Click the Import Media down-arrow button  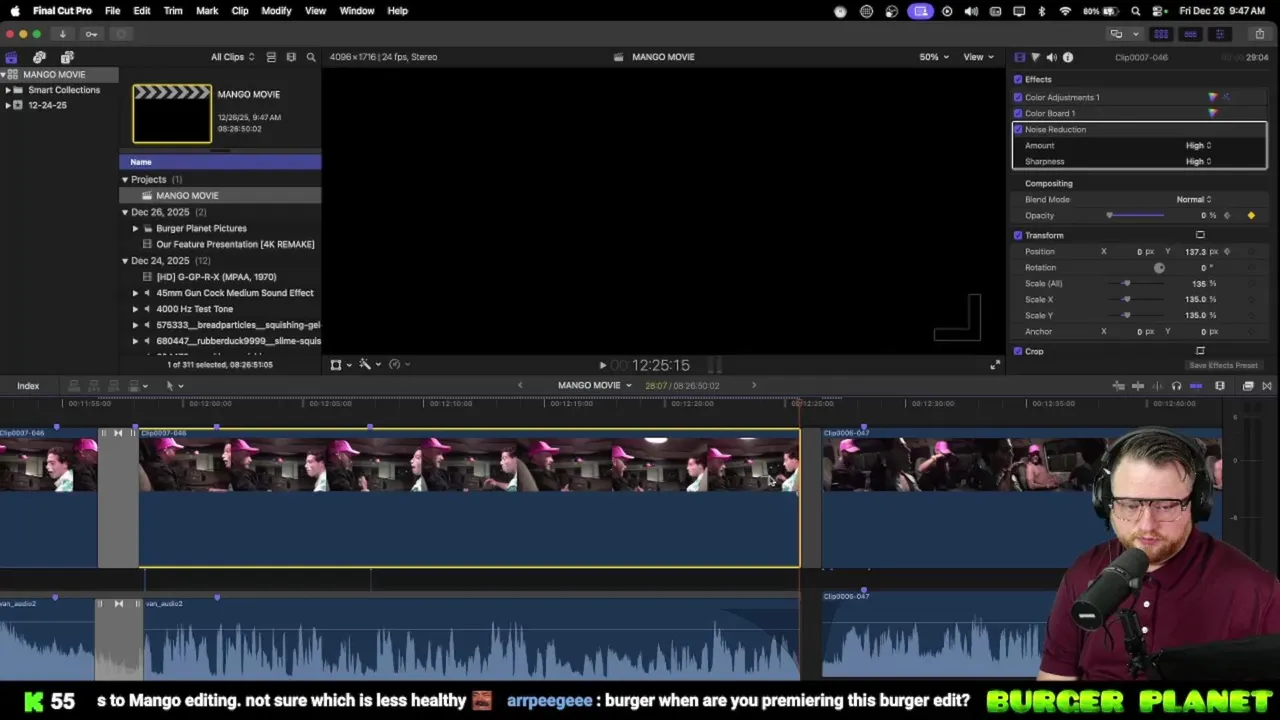click(x=62, y=34)
